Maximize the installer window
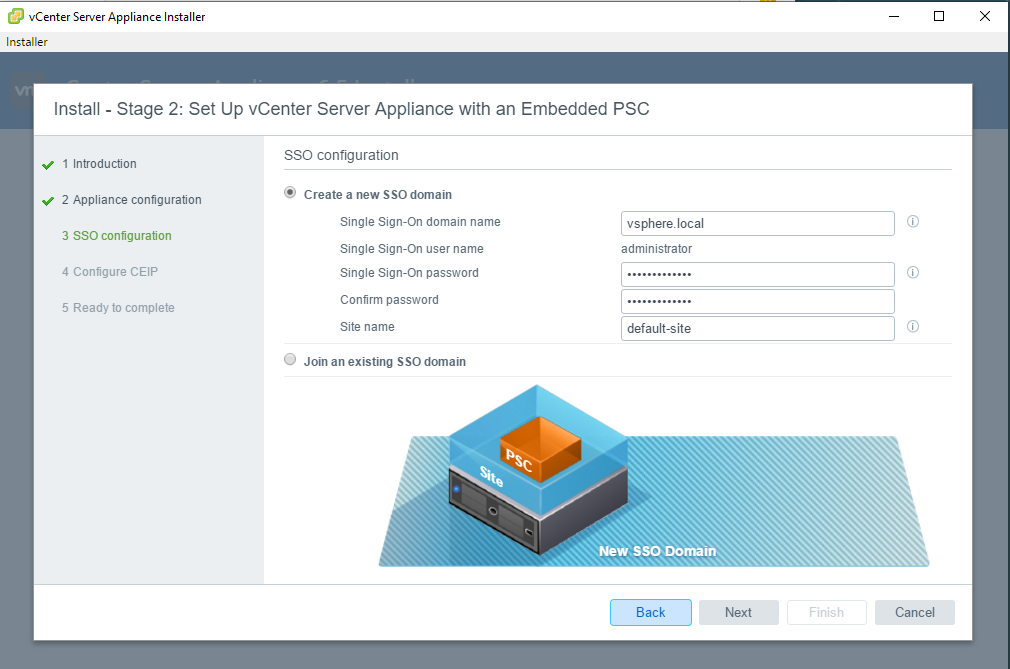Screen dimensions: 1010x669 [939, 16]
